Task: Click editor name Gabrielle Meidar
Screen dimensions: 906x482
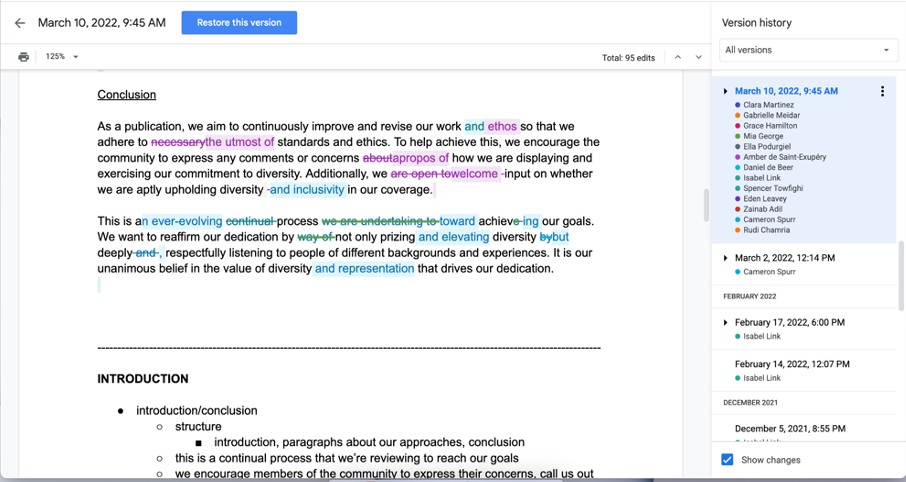Action: tap(771, 116)
